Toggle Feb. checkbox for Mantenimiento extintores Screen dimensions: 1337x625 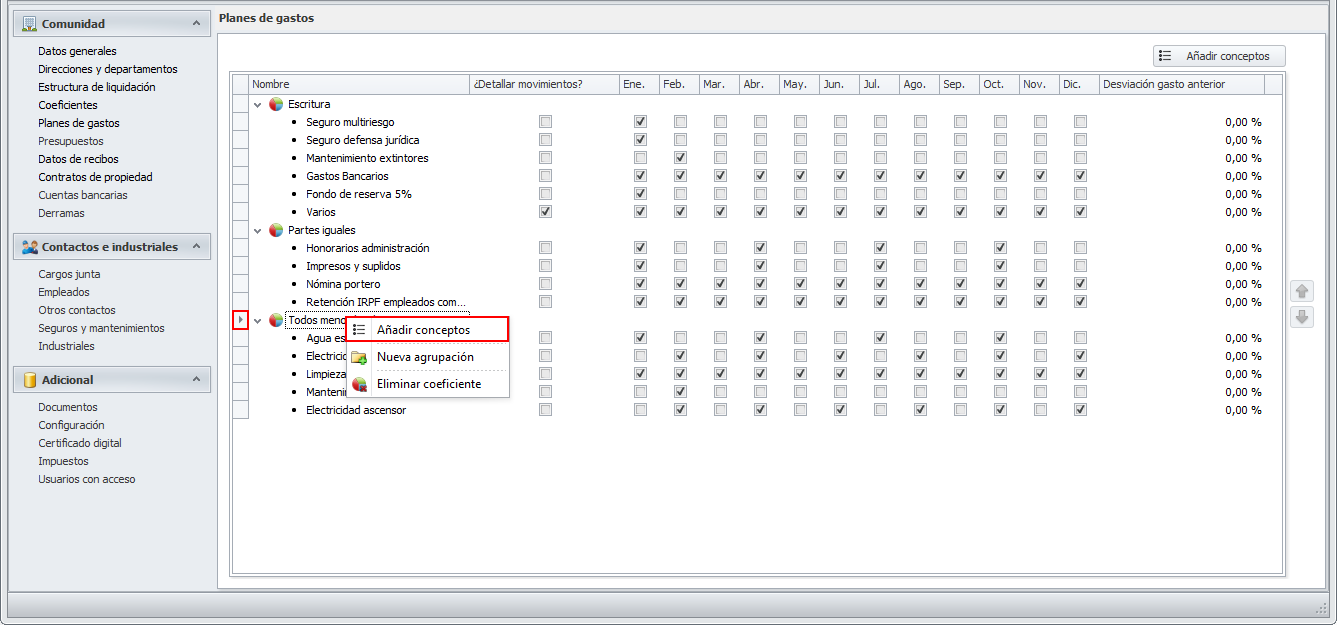680,158
